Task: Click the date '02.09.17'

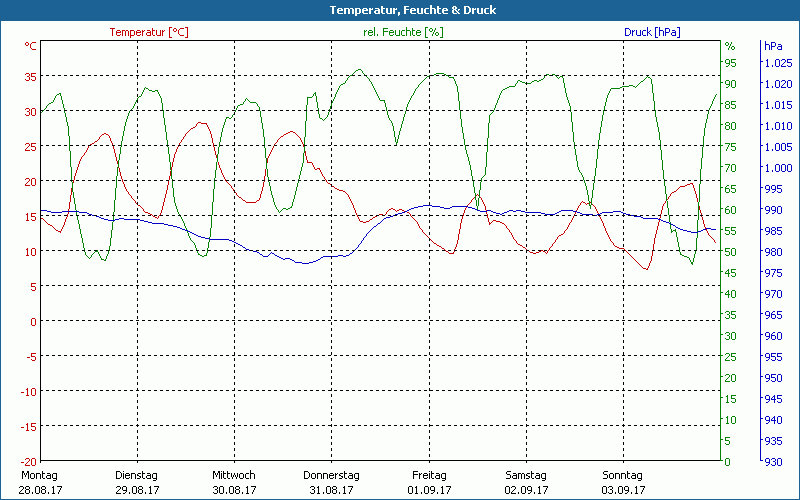Action: pyautogui.click(x=526, y=490)
